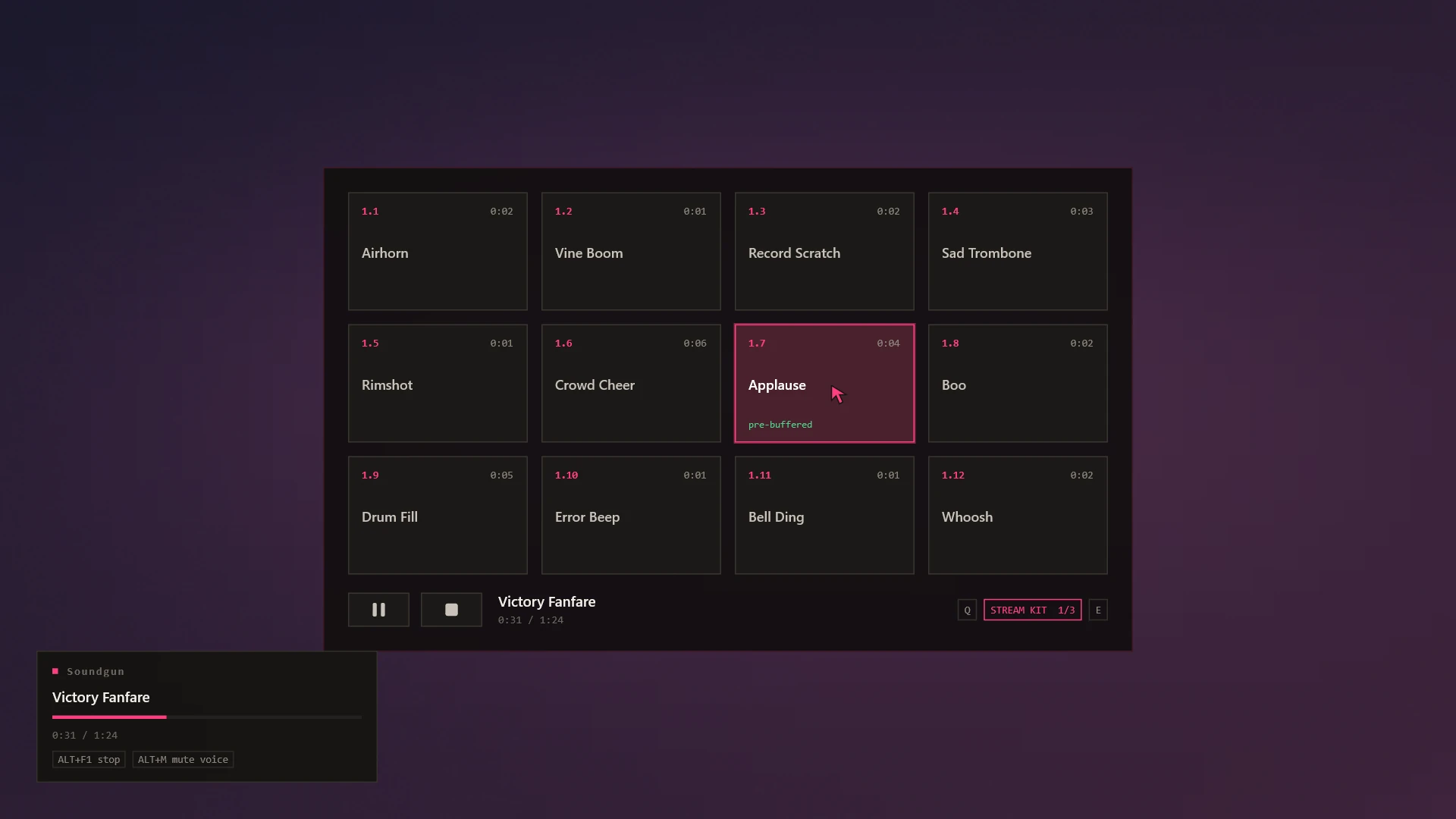Screen dimensions: 1456x819
Task: Play the Whoosh sound pad
Action: tap(1018, 515)
